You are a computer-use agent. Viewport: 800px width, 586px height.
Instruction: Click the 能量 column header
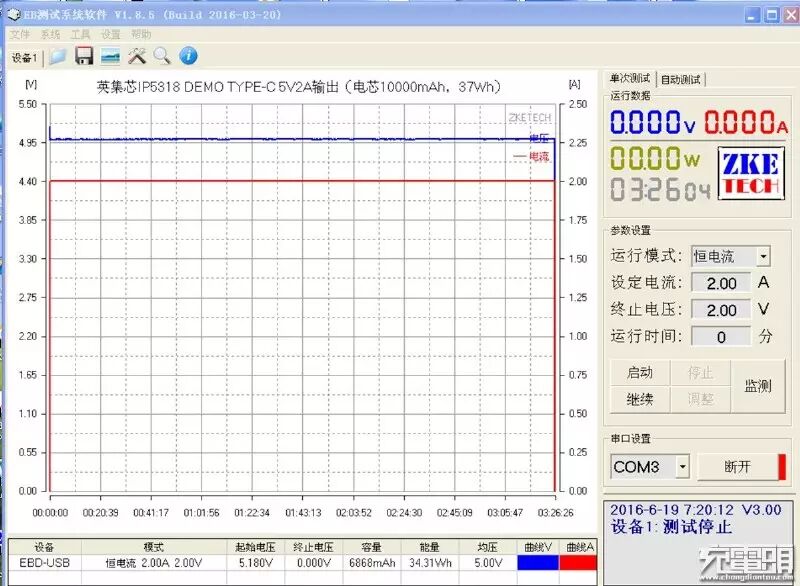click(x=430, y=547)
